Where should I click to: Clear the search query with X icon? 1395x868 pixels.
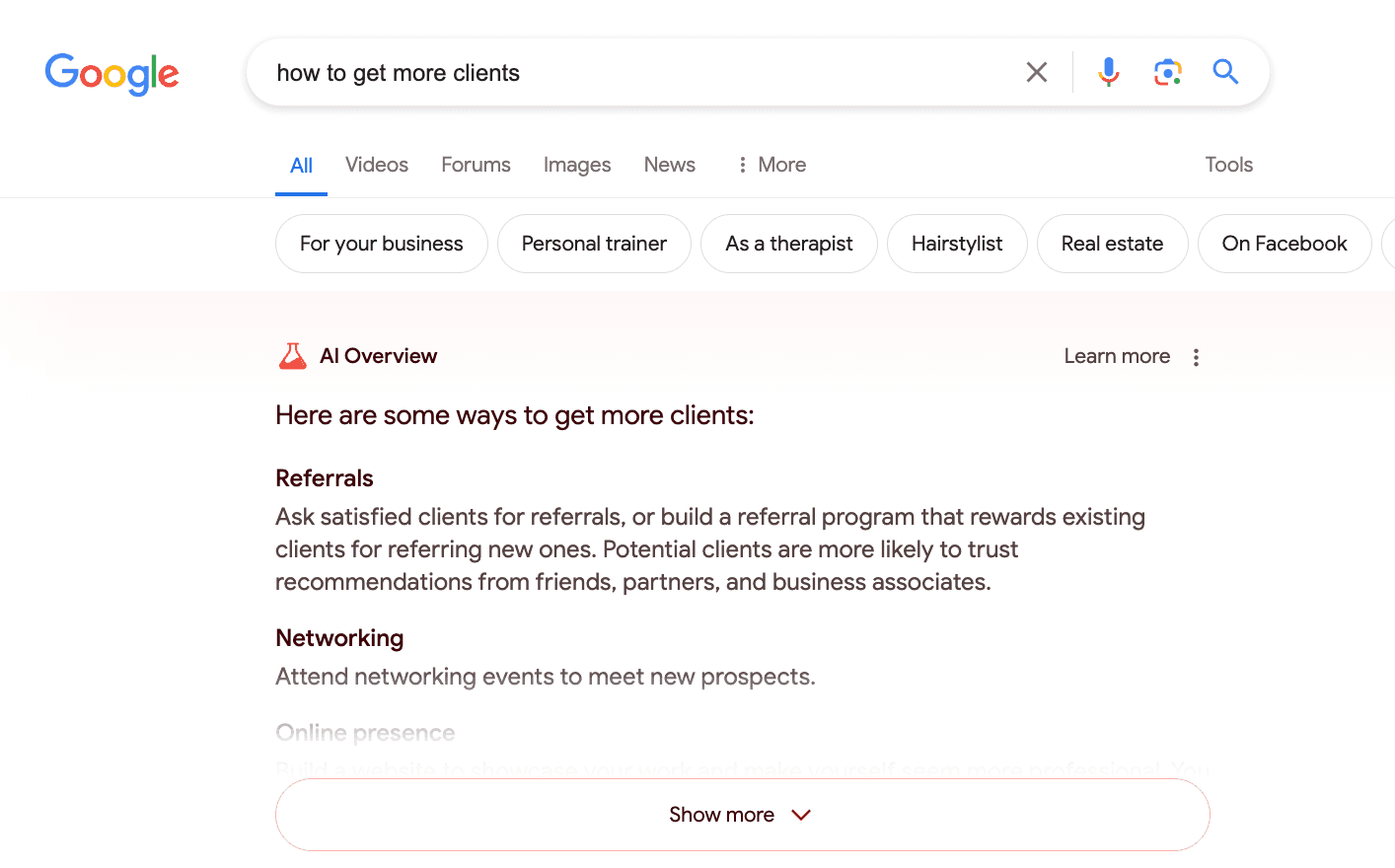click(x=1036, y=72)
